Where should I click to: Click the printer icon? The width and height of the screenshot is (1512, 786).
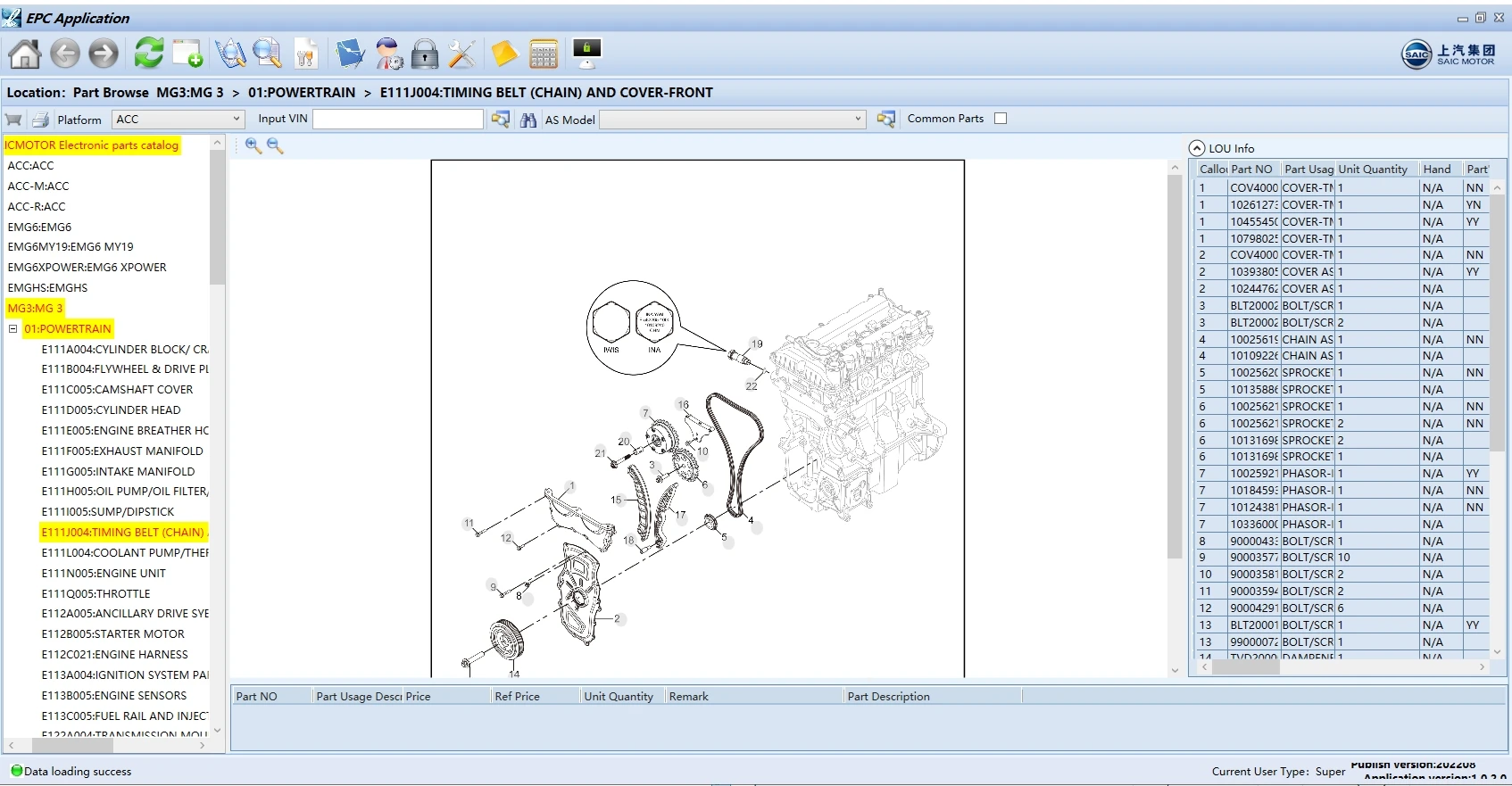pos(40,120)
